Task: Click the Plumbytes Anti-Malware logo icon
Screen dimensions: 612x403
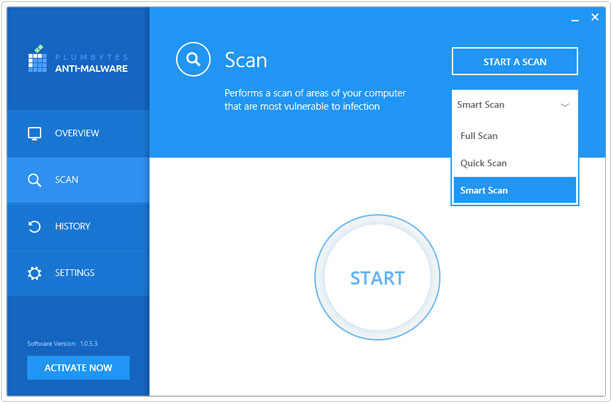Action: coord(37,59)
